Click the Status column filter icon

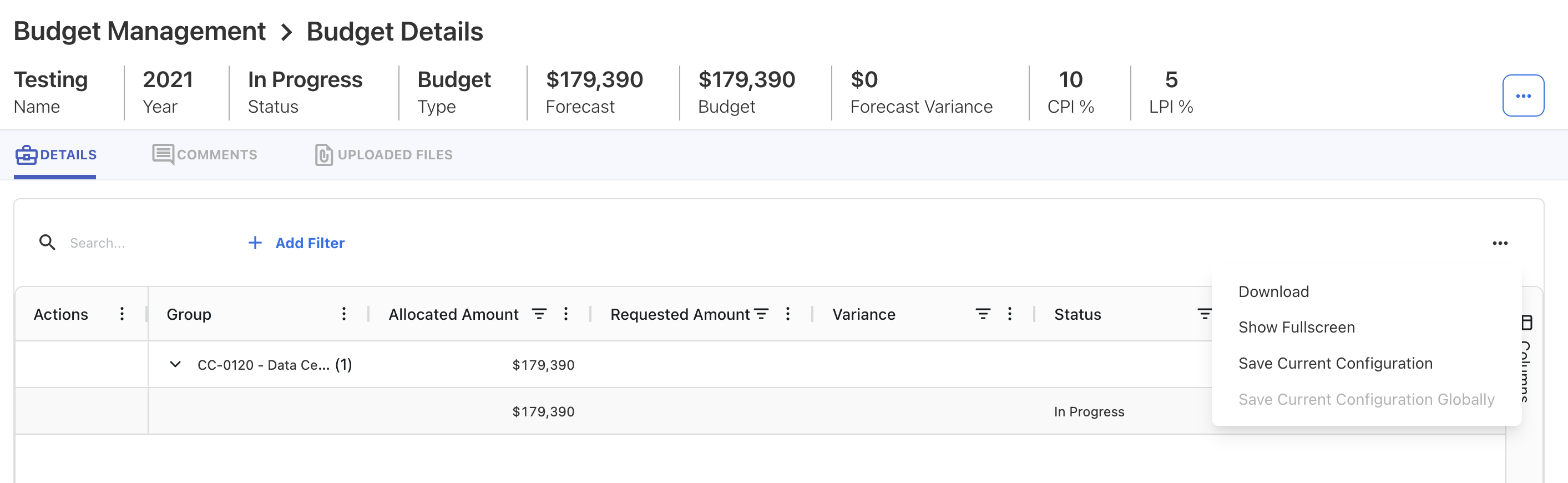click(x=1203, y=314)
